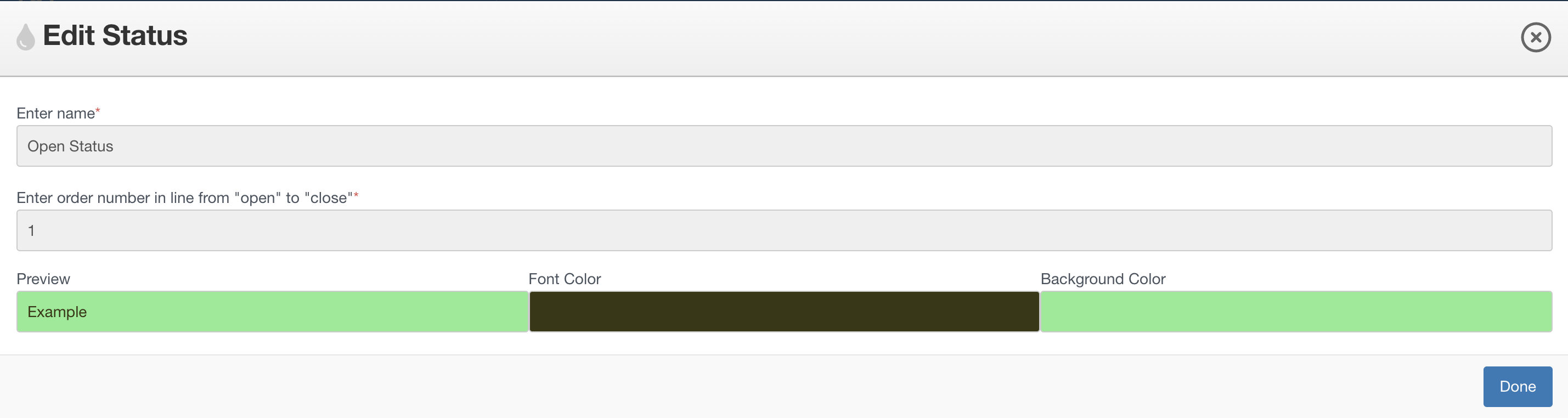Click the droplet icon beside Edit Status
The height and width of the screenshot is (418, 1568).
26,37
